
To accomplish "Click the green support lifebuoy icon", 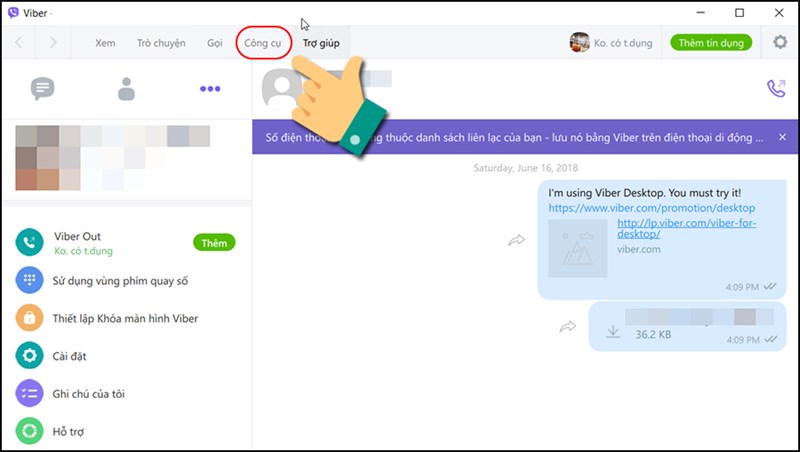I will pos(30,431).
